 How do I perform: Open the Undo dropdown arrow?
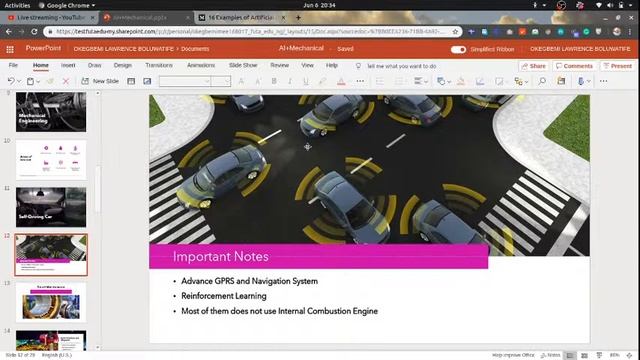click(19, 82)
